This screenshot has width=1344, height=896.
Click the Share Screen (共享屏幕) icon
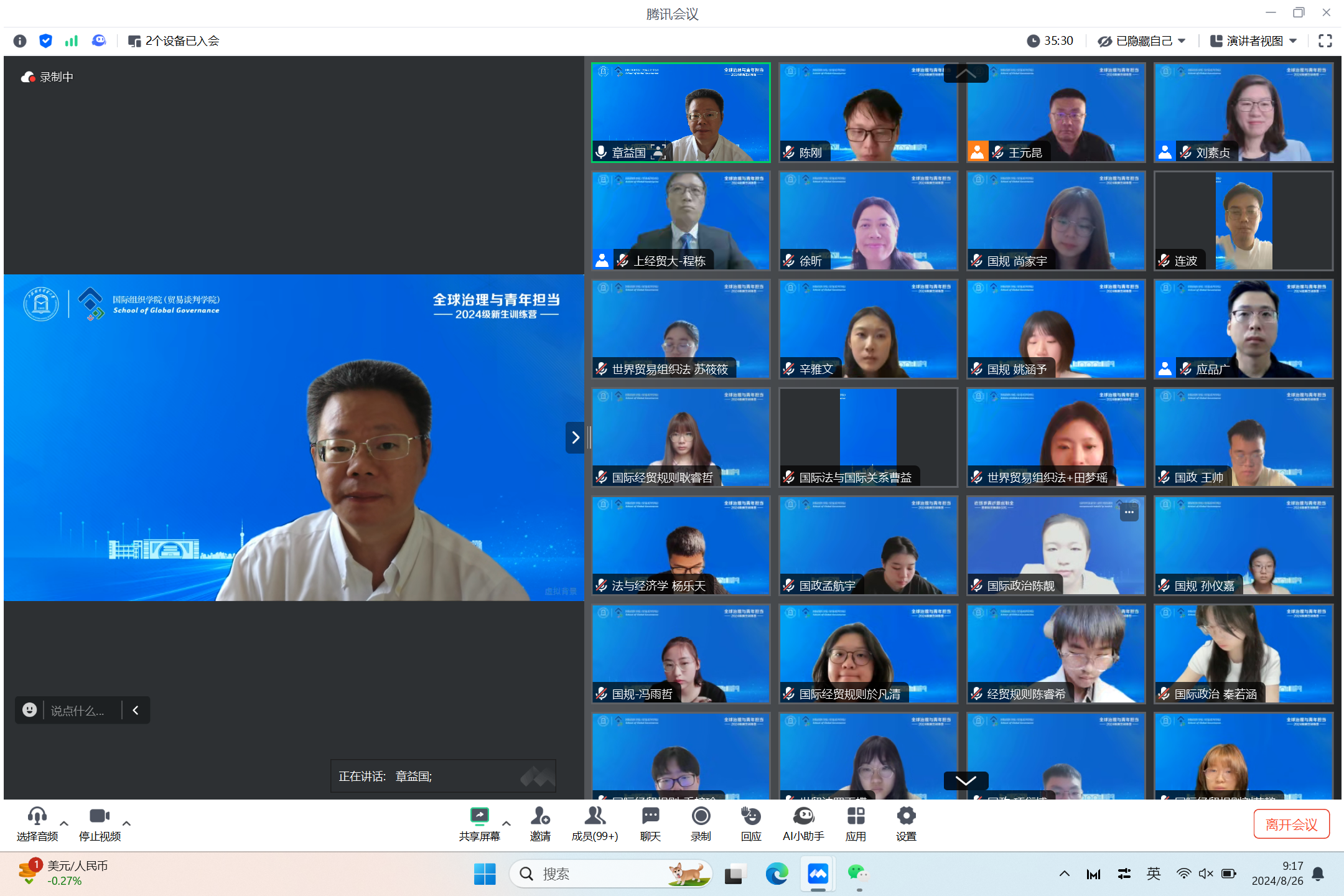pyautogui.click(x=479, y=816)
